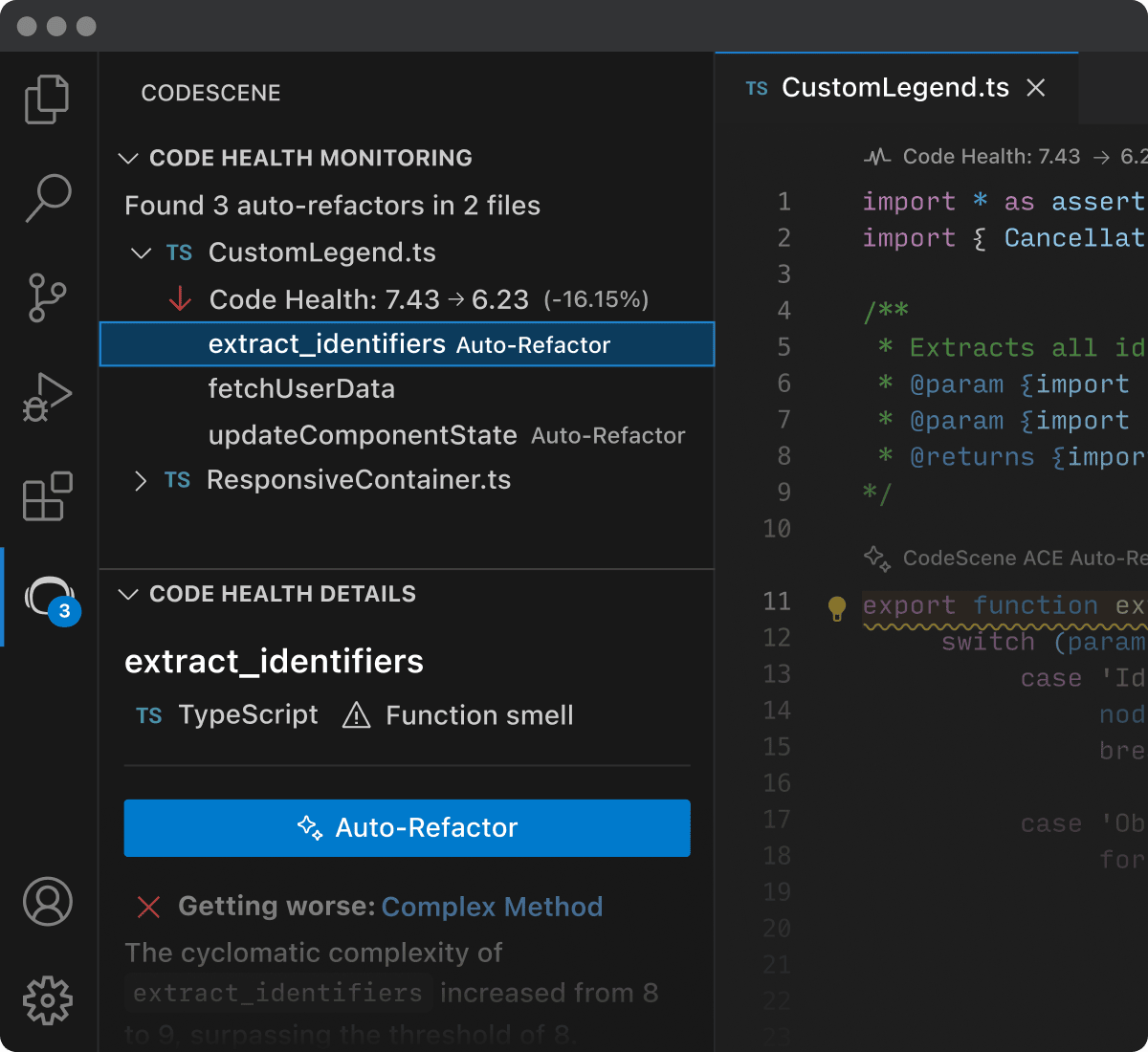Expand the ResponsiveContainer.ts tree node
Viewport: 1148px width, 1052px height.
point(140,480)
